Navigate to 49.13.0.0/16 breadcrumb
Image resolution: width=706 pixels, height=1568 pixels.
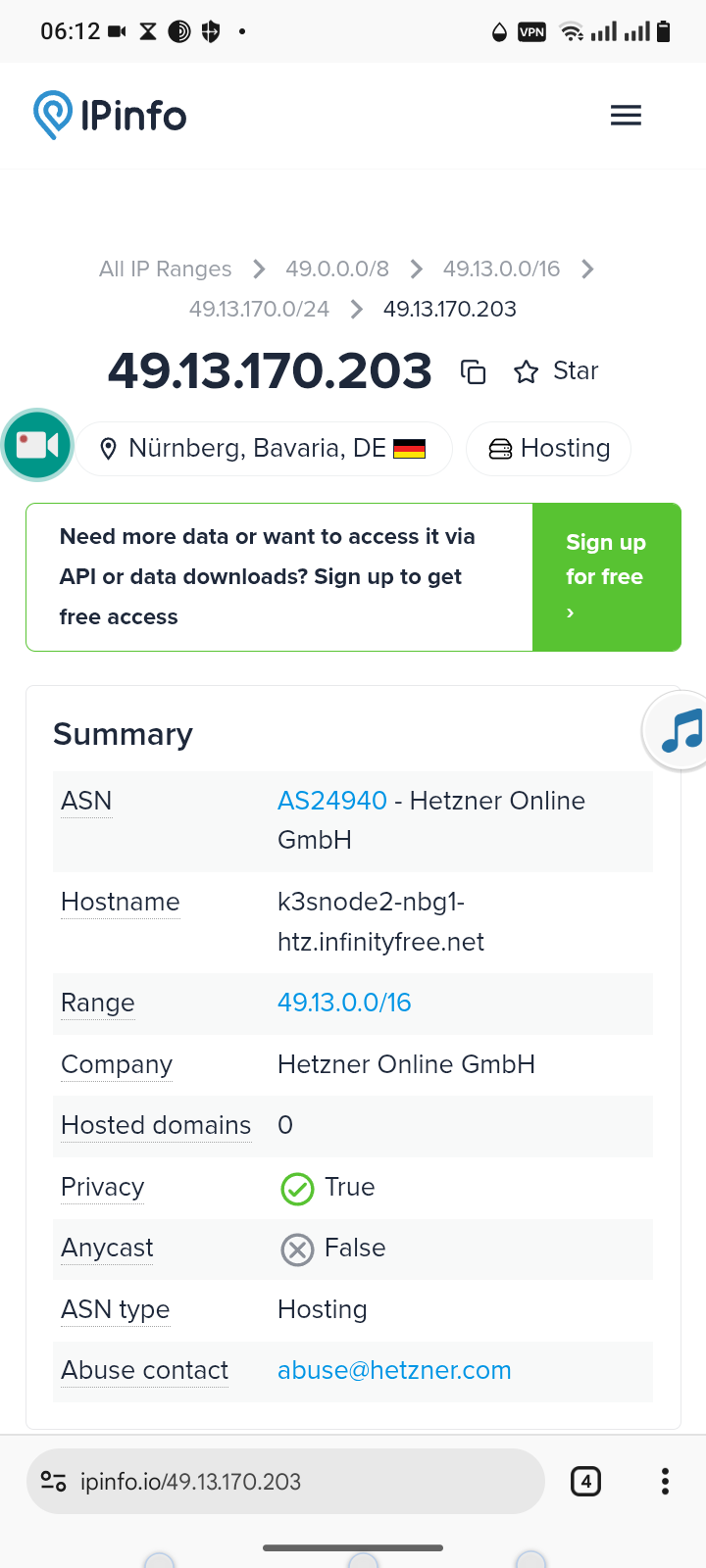pos(501,269)
